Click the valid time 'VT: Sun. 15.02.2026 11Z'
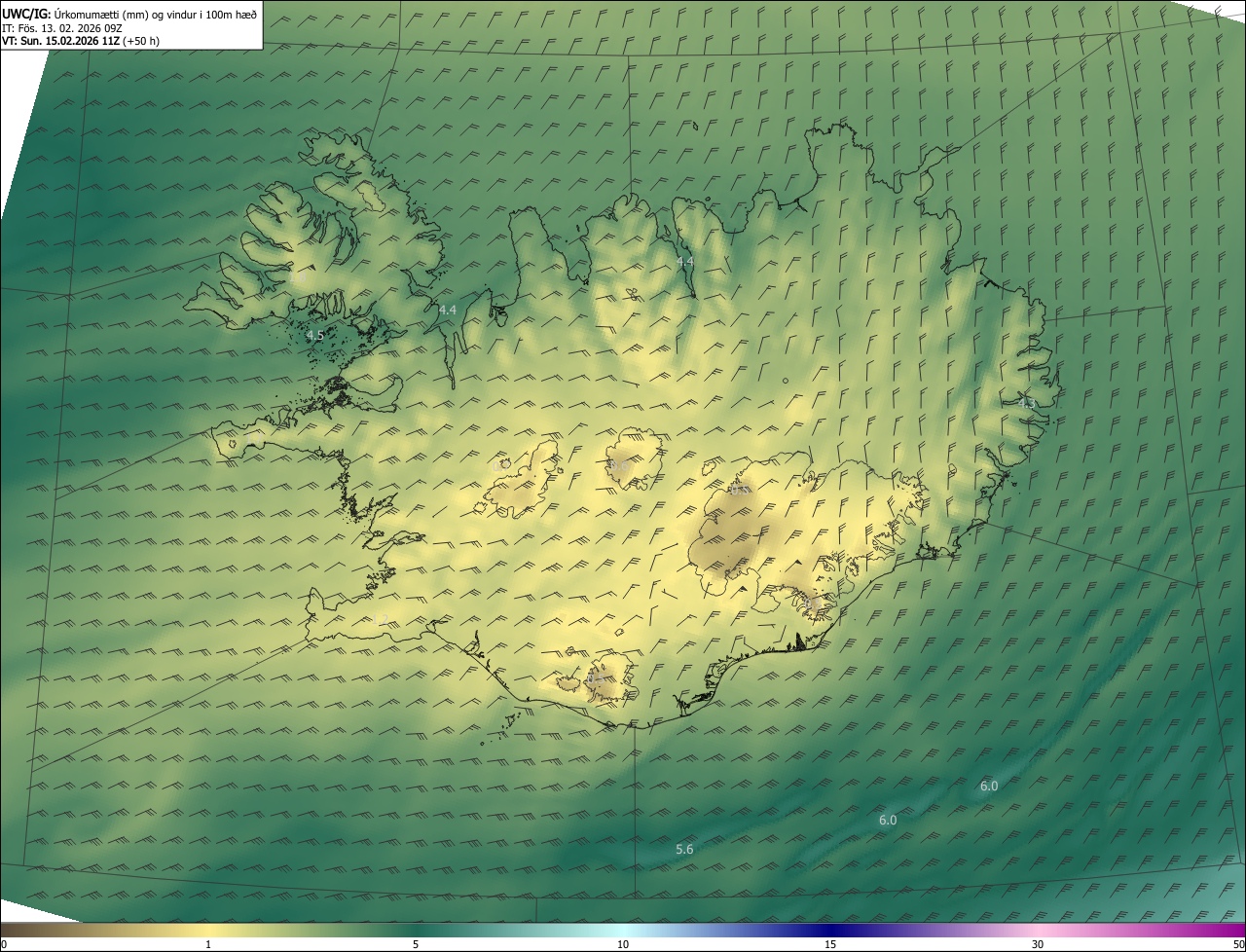1246x952 pixels. (x=61, y=41)
